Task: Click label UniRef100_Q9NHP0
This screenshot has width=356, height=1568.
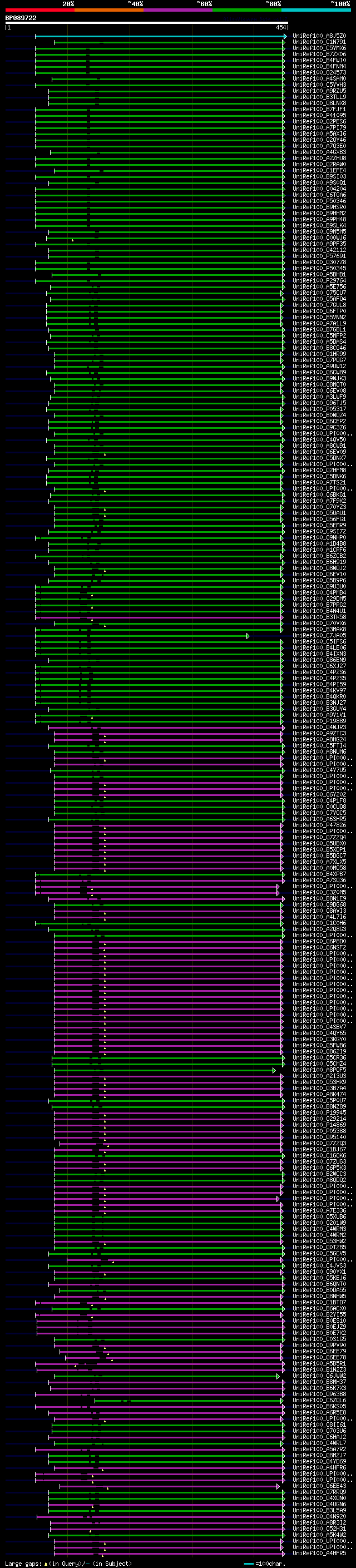Action: [x=319, y=537]
